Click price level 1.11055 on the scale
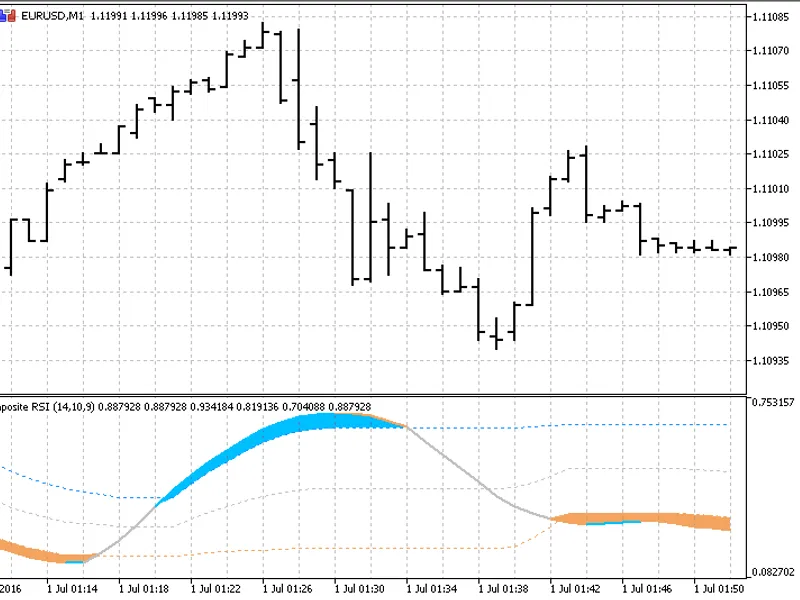This screenshot has height=600, width=800. 770,85
